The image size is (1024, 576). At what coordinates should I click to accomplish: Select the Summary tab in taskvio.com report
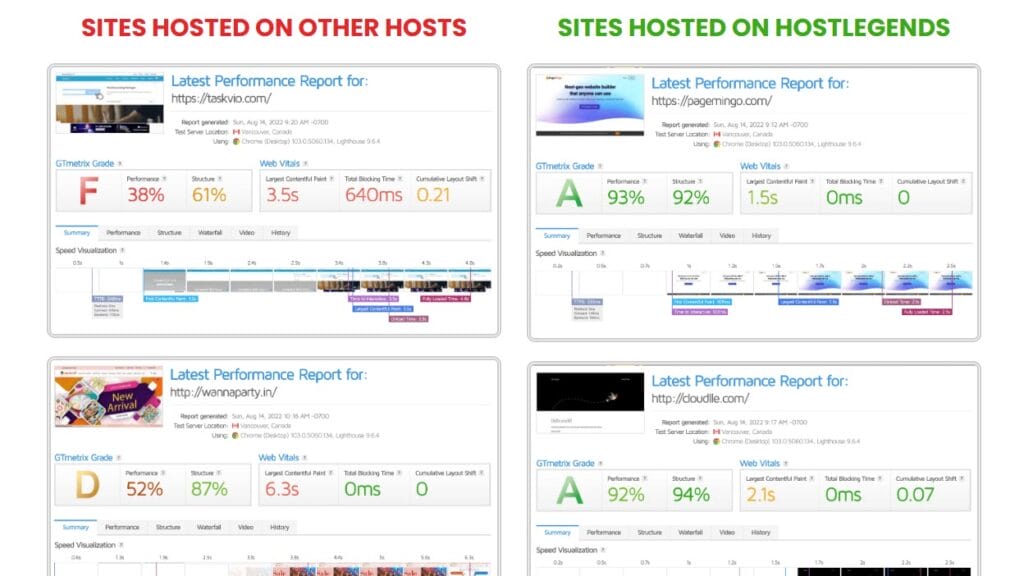76,233
